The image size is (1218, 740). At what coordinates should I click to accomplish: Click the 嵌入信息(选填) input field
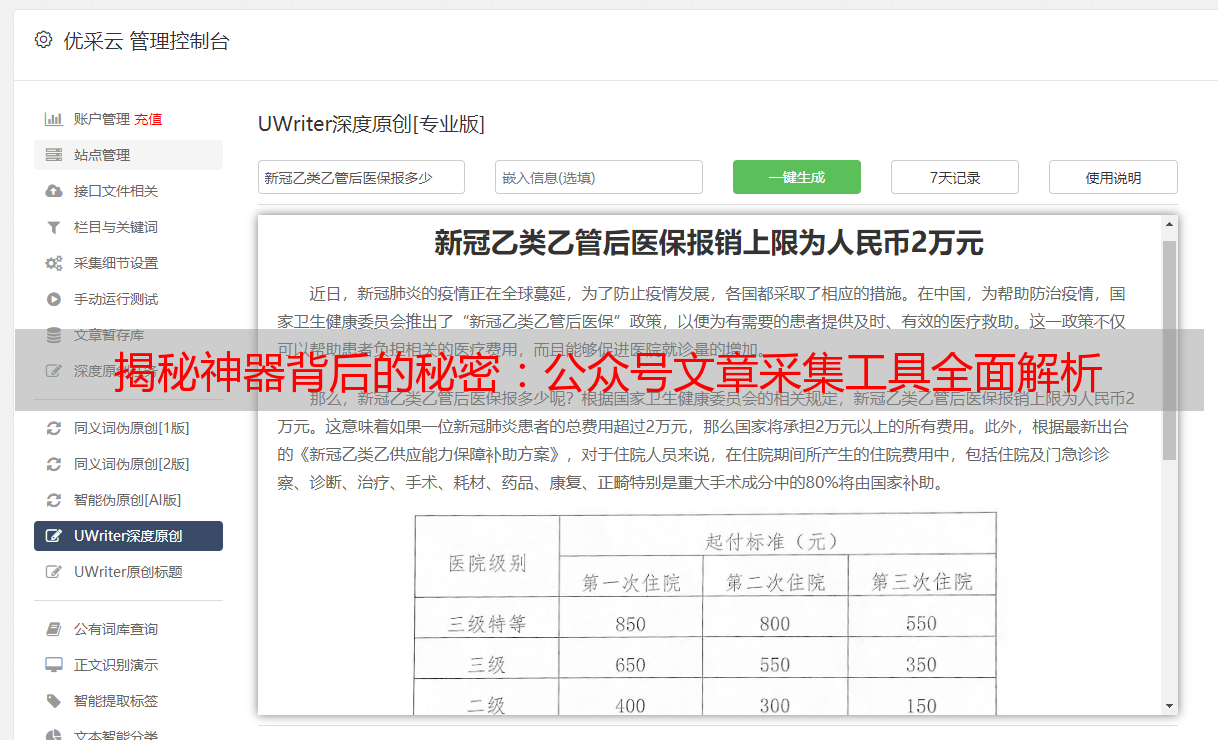tap(599, 177)
